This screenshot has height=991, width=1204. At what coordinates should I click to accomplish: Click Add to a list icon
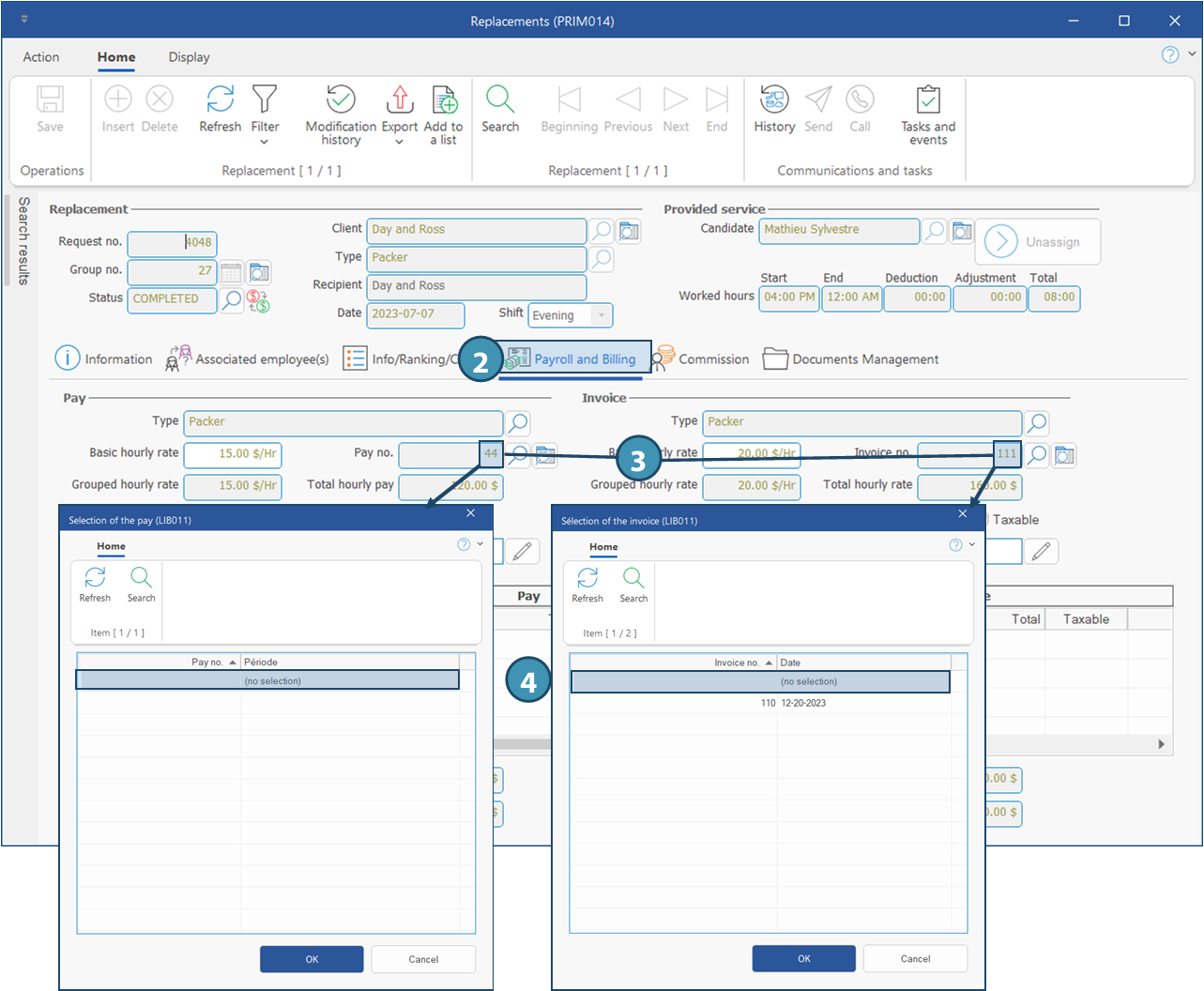443,100
